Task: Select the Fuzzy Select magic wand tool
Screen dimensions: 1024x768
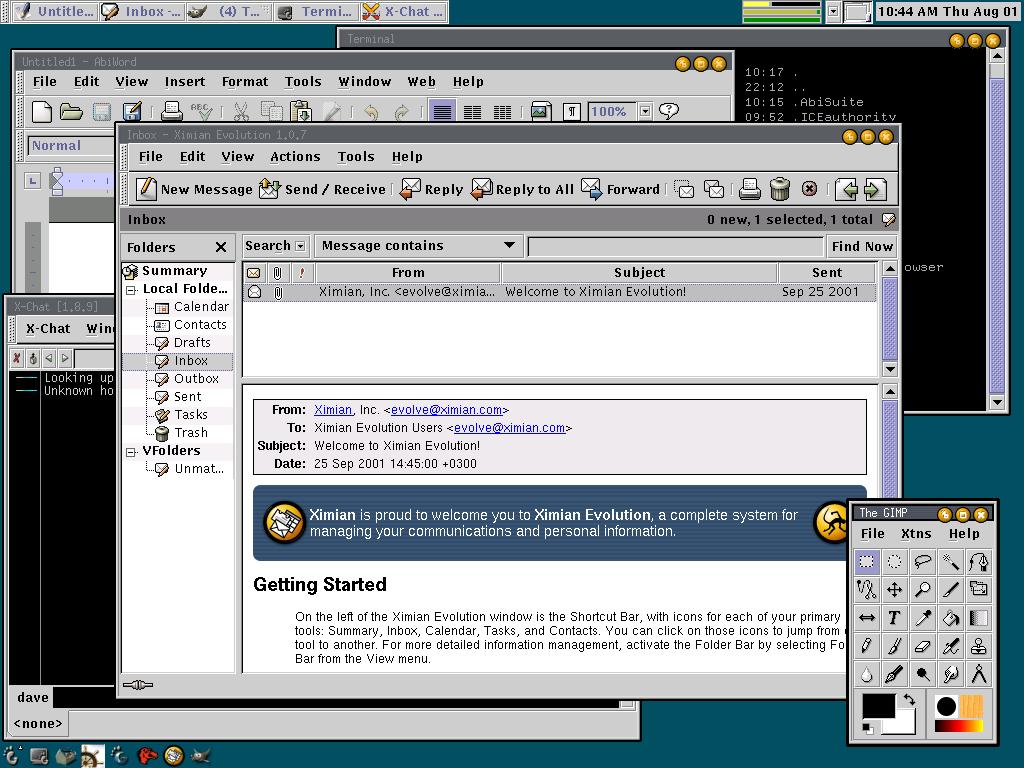Action: (x=950, y=562)
